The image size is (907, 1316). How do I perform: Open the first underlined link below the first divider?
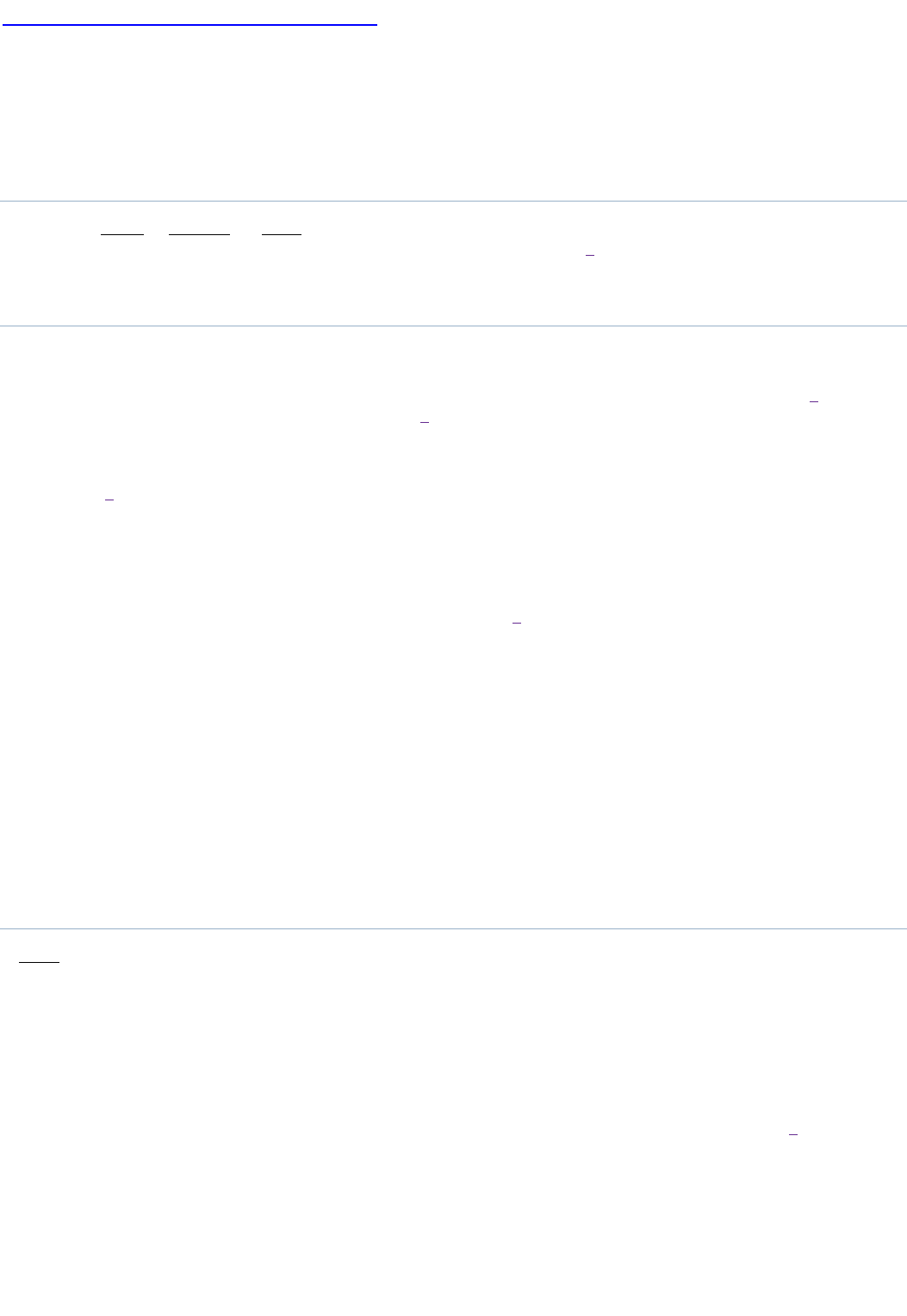point(122,233)
